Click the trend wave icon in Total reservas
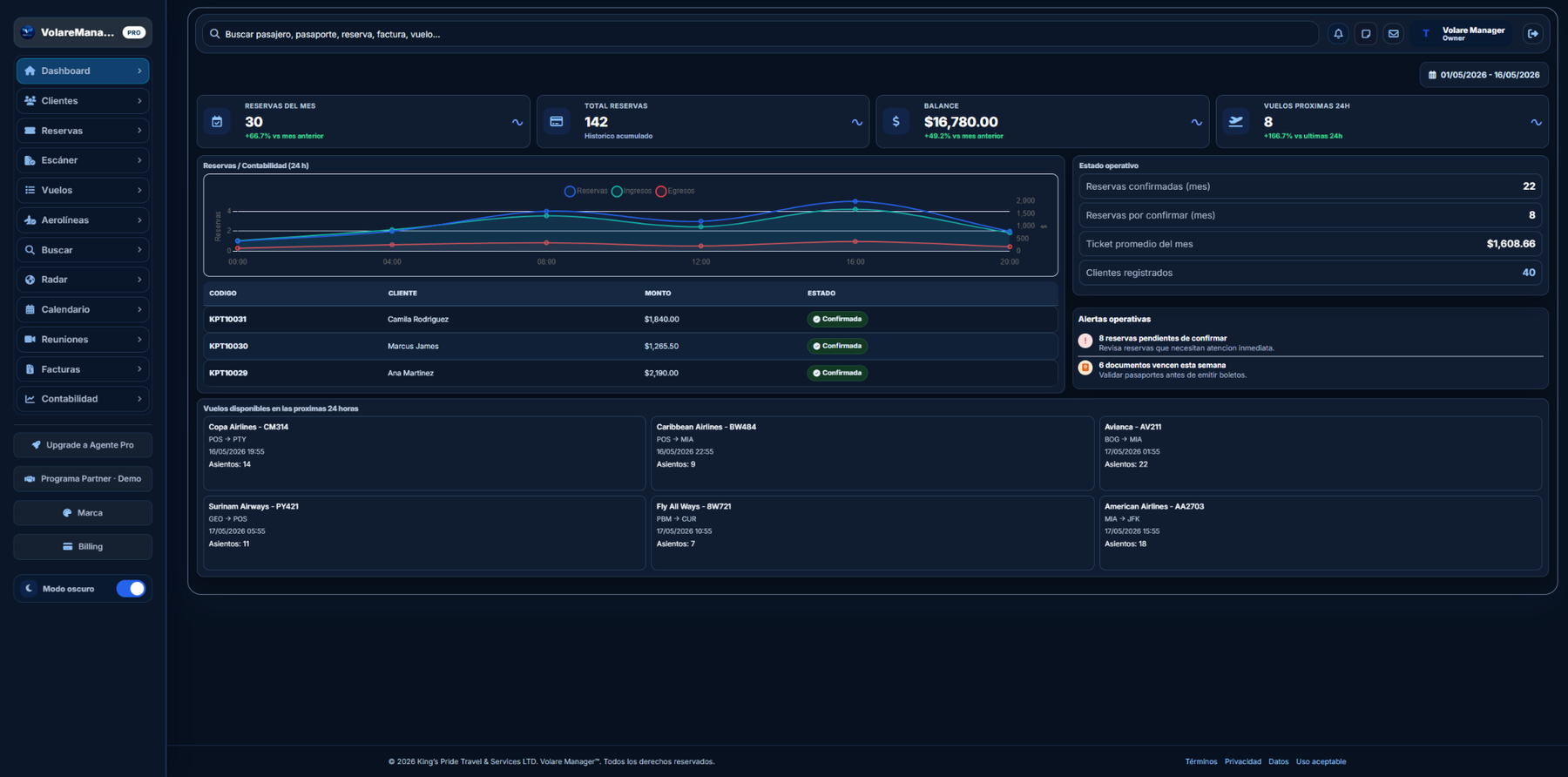The height and width of the screenshot is (777, 1568). 857,123
